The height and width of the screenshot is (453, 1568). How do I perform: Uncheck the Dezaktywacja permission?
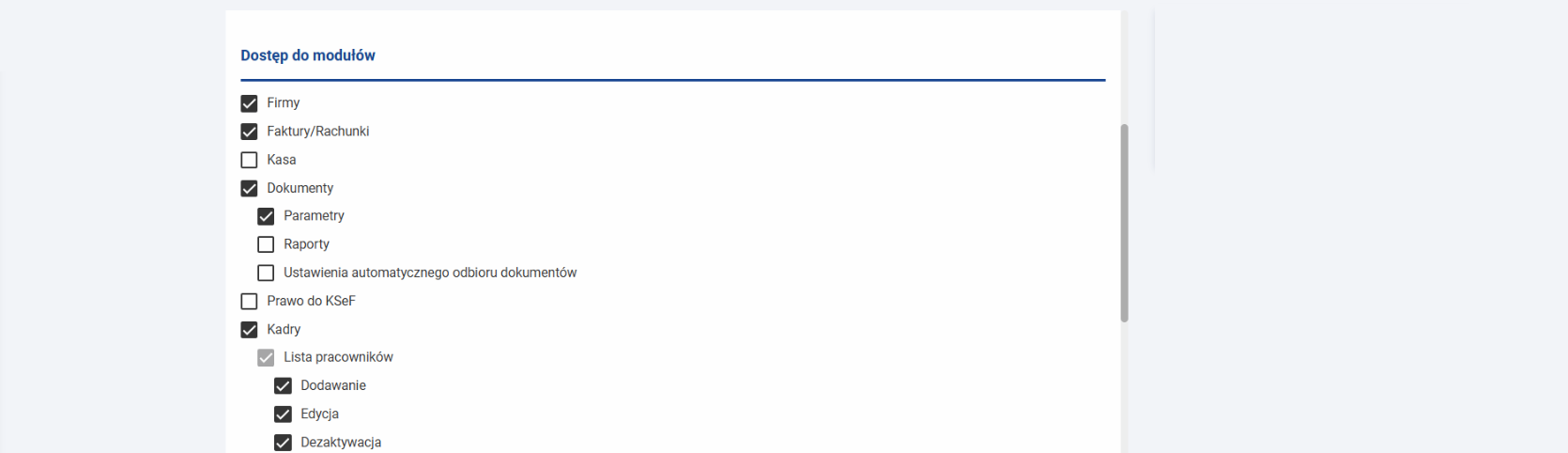point(283,442)
